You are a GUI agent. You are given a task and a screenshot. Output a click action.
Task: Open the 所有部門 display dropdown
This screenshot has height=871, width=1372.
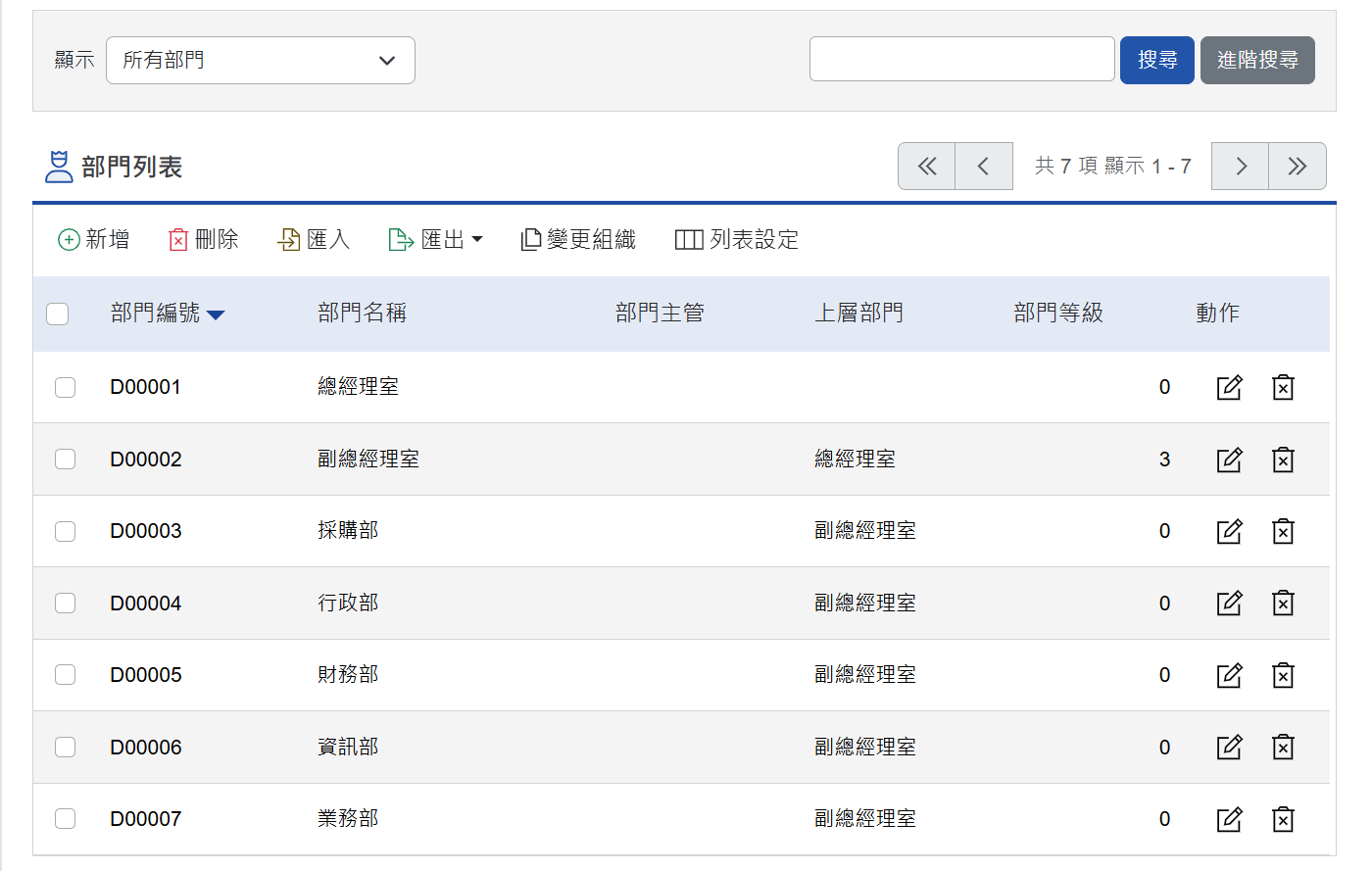[261, 60]
